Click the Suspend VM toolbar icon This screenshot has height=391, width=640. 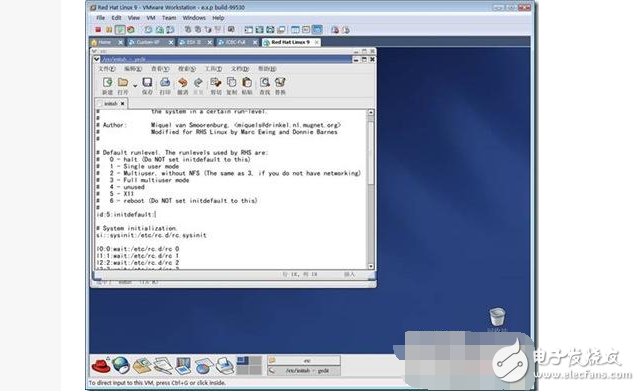pos(109,30)
